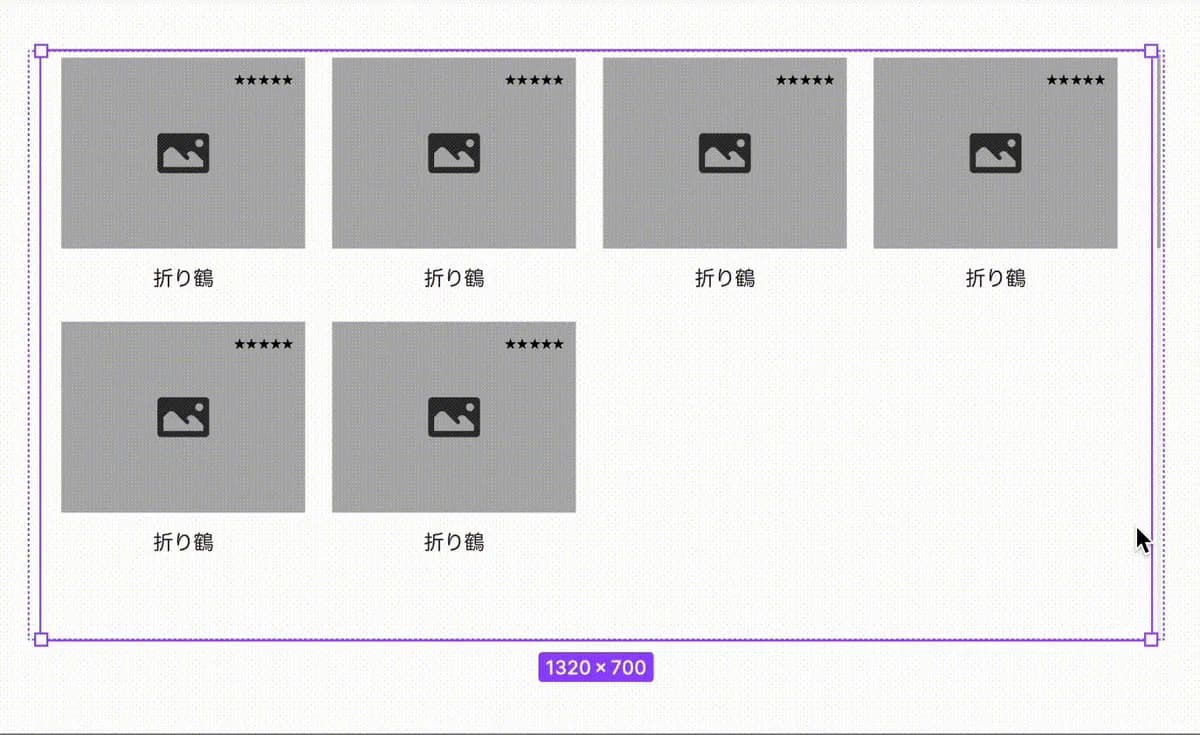Click the 1320 × 700 dimension label

(596, 667)
